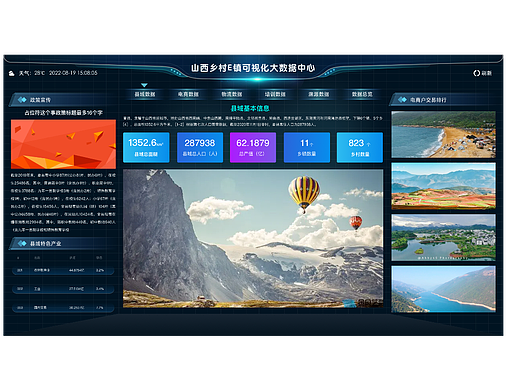Open the orange policy banner image
The image size is (520, 390).
pos(63,144)
